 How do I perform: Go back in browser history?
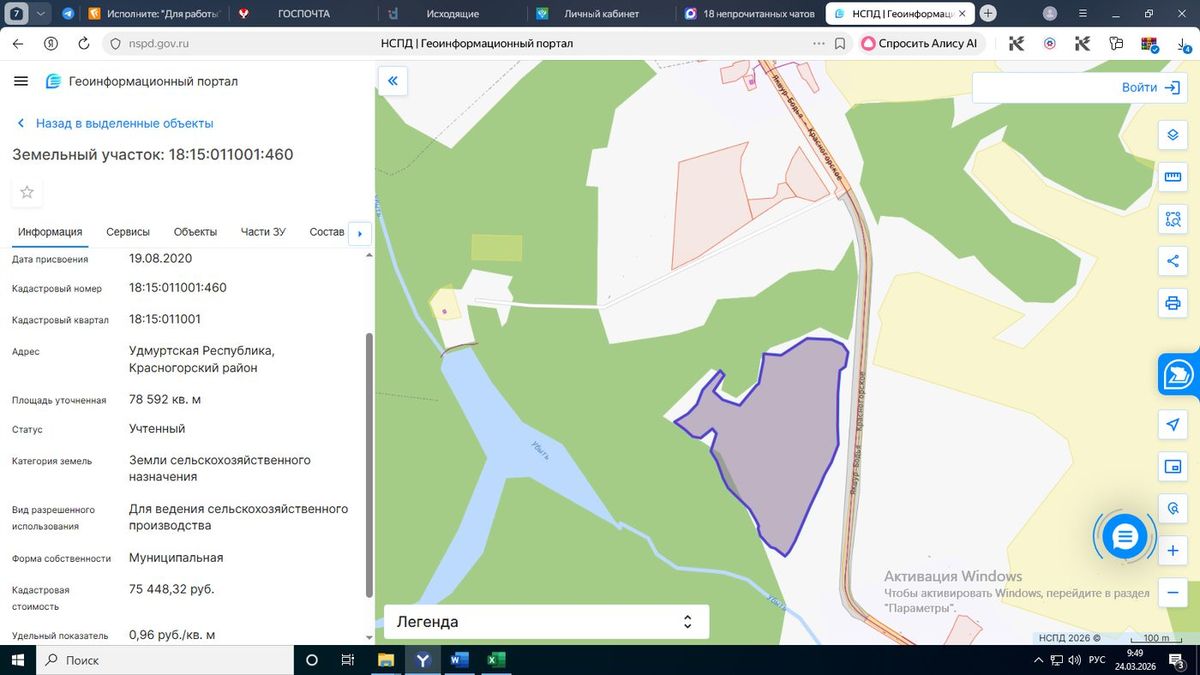[x=18, y=44]
